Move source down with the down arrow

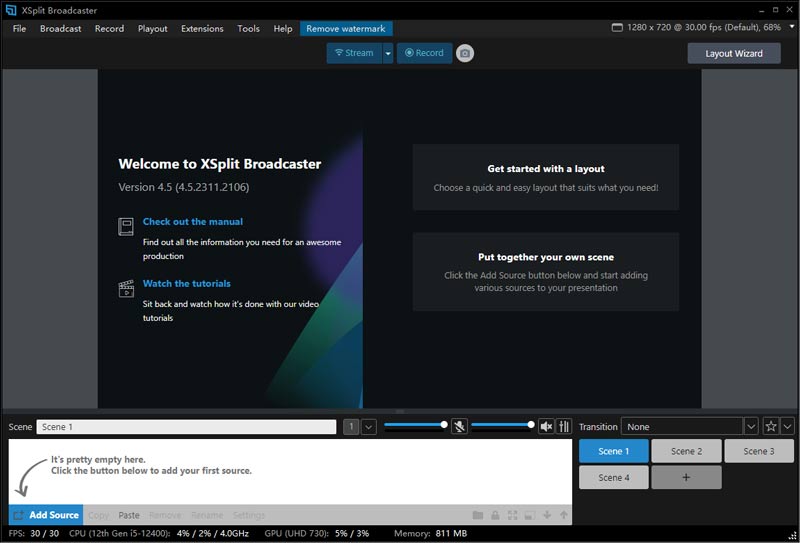pos(547,515)
